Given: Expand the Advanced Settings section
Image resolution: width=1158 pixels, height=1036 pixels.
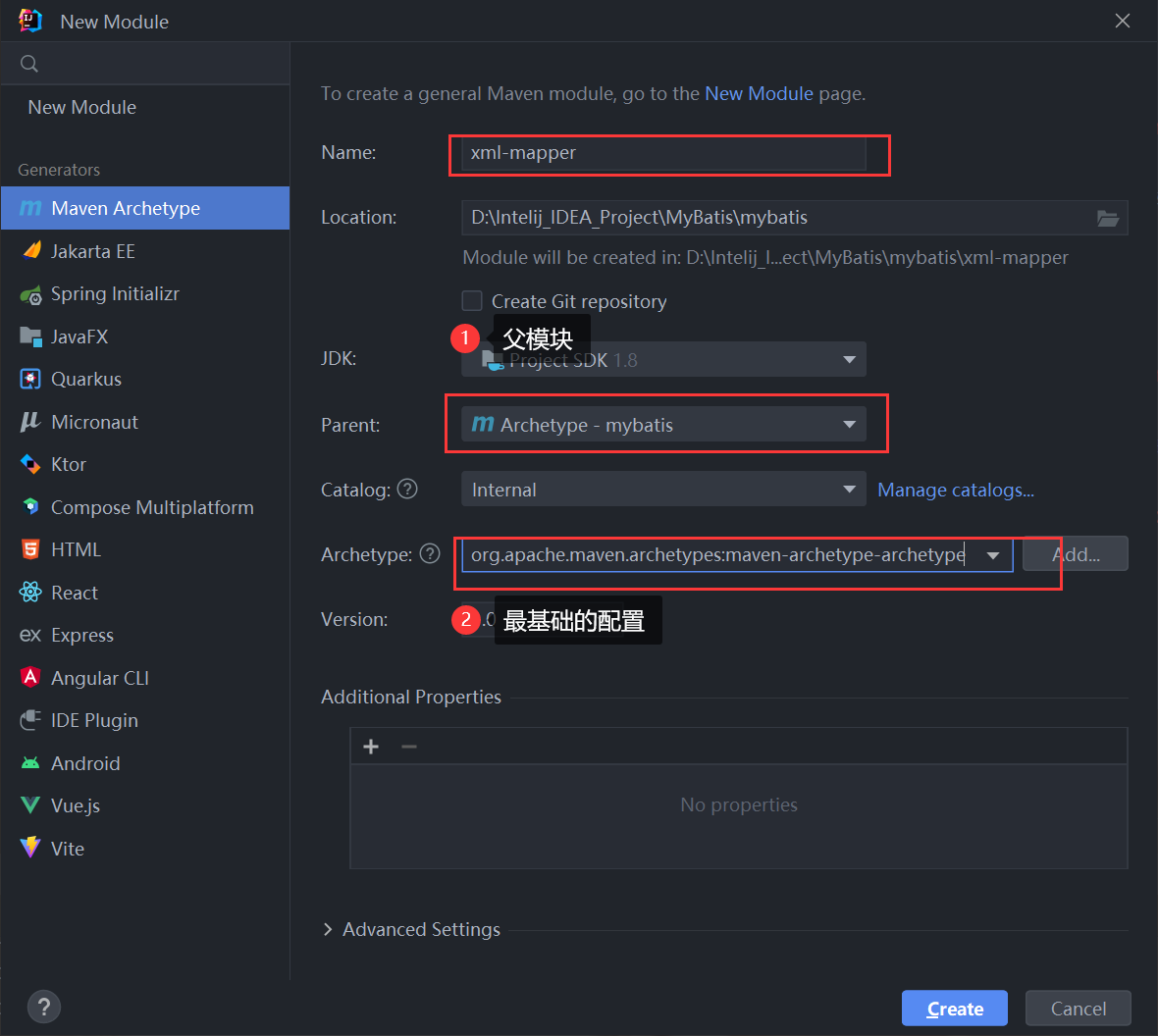Looking at the screenshot, I should coord(328,930).
